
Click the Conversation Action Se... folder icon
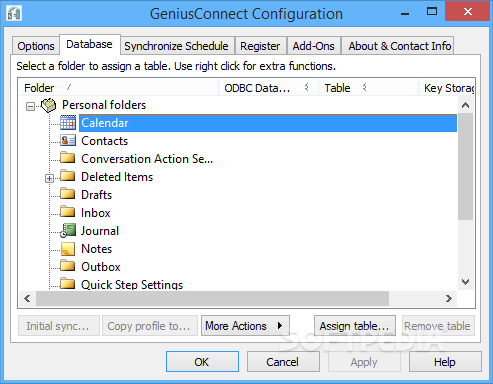68,157
